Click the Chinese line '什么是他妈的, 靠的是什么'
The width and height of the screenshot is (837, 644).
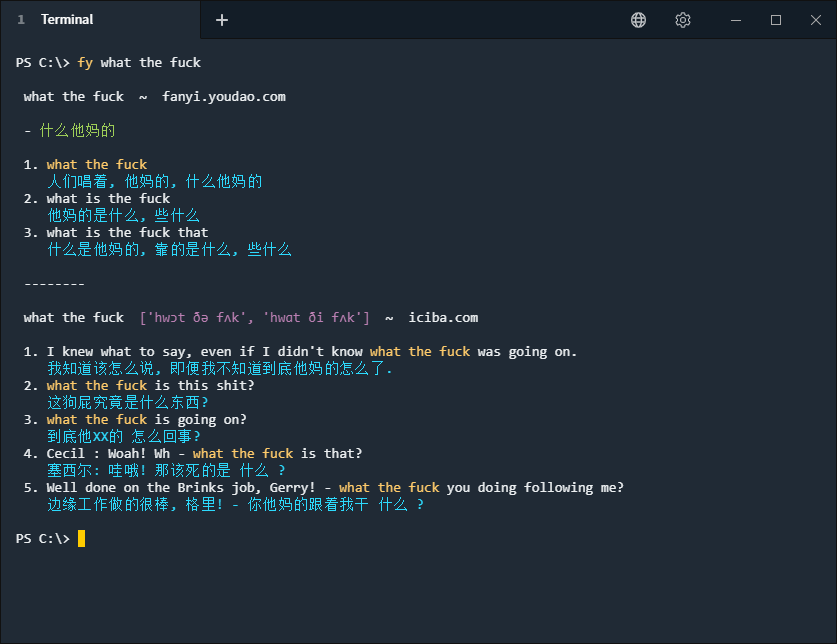click(170, 249)
